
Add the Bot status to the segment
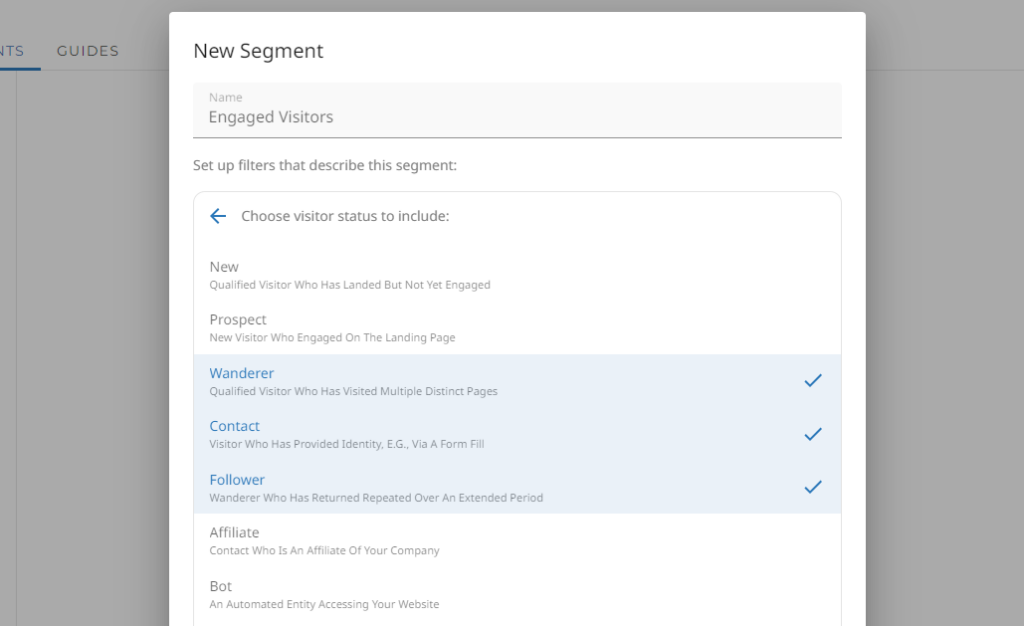pyautogui.click(x=220, y=586)
